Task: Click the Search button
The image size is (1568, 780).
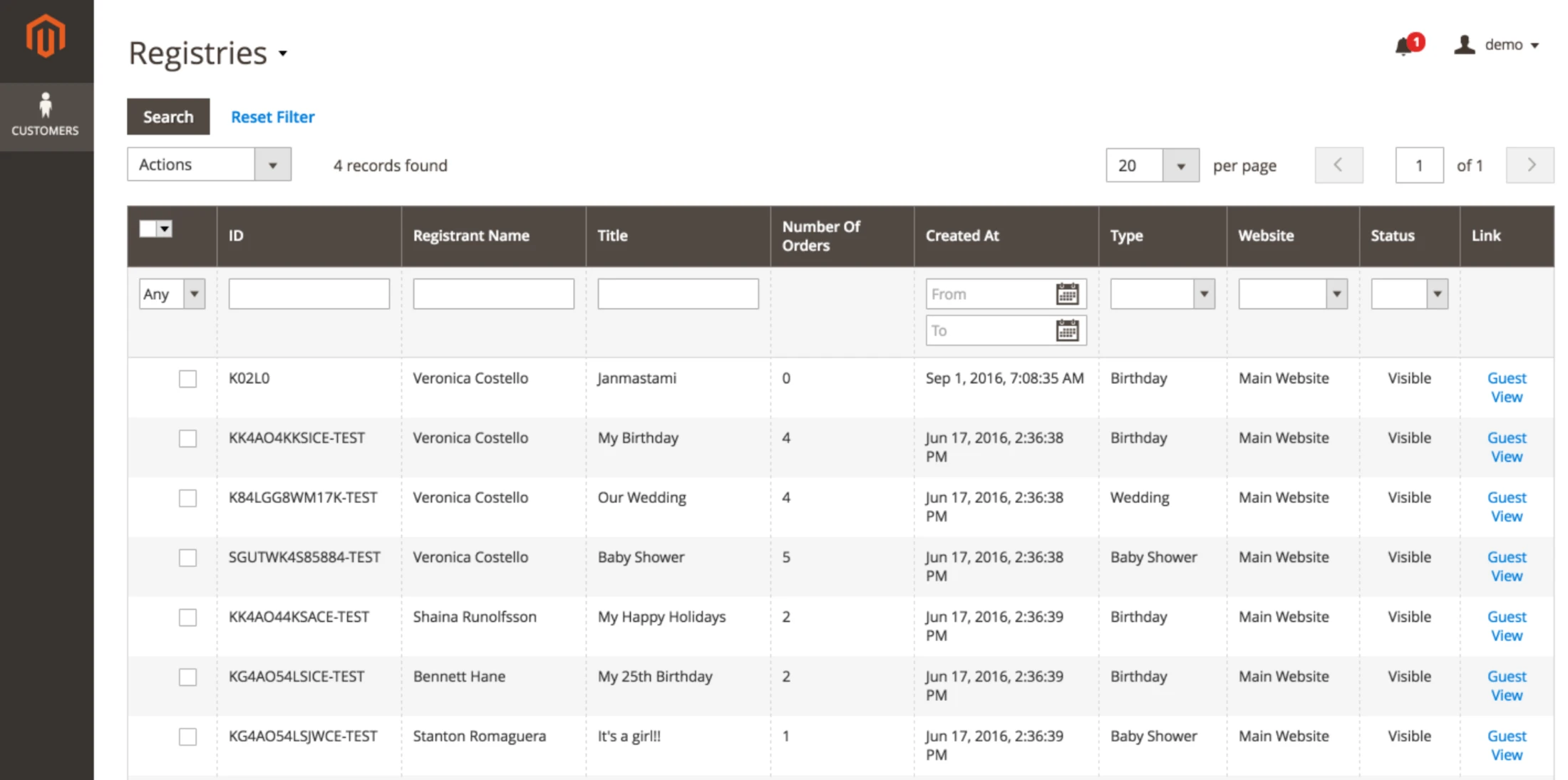Action: [168, 117]
